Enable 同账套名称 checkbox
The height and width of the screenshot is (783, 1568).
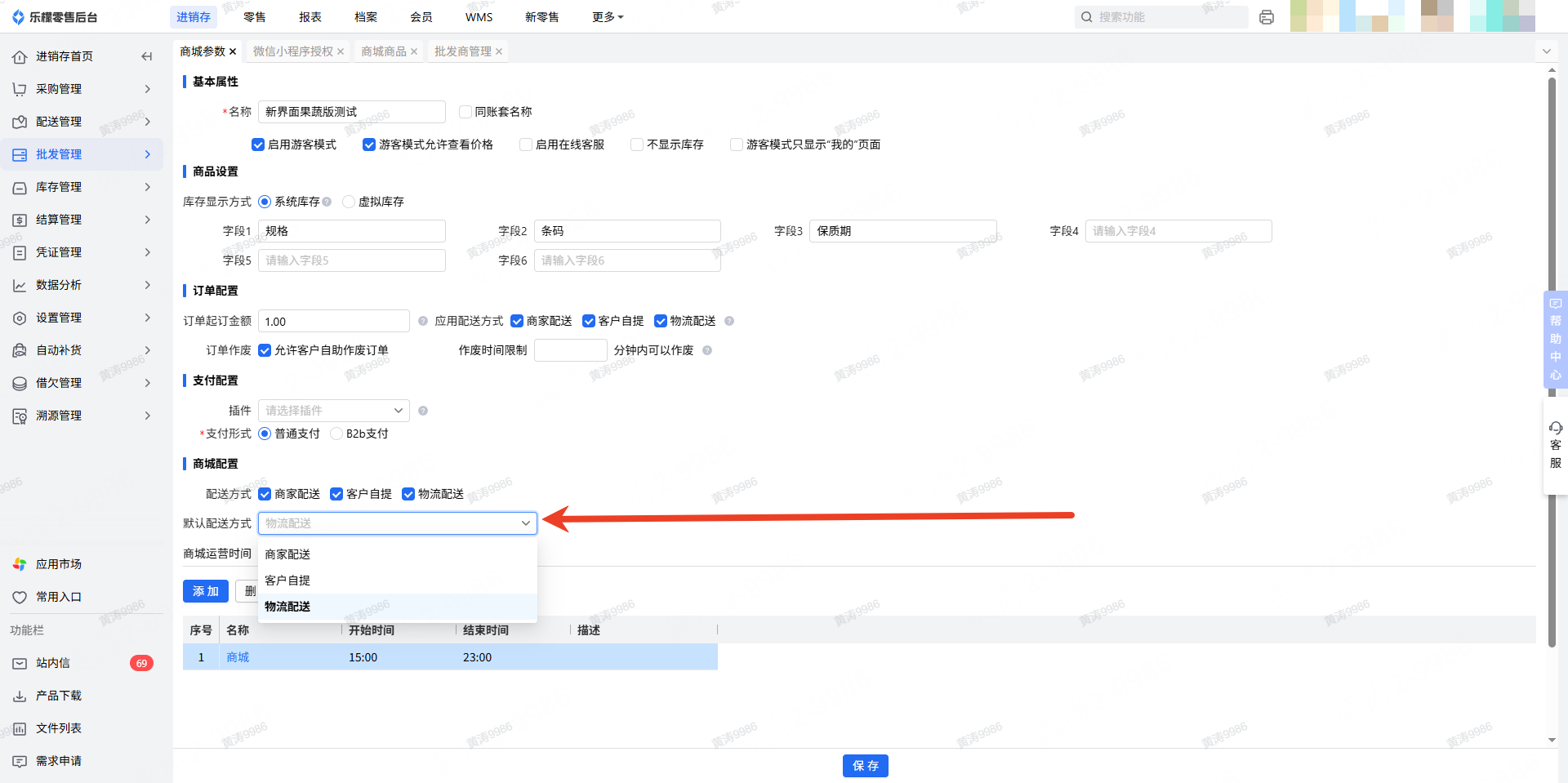point(465,112)
